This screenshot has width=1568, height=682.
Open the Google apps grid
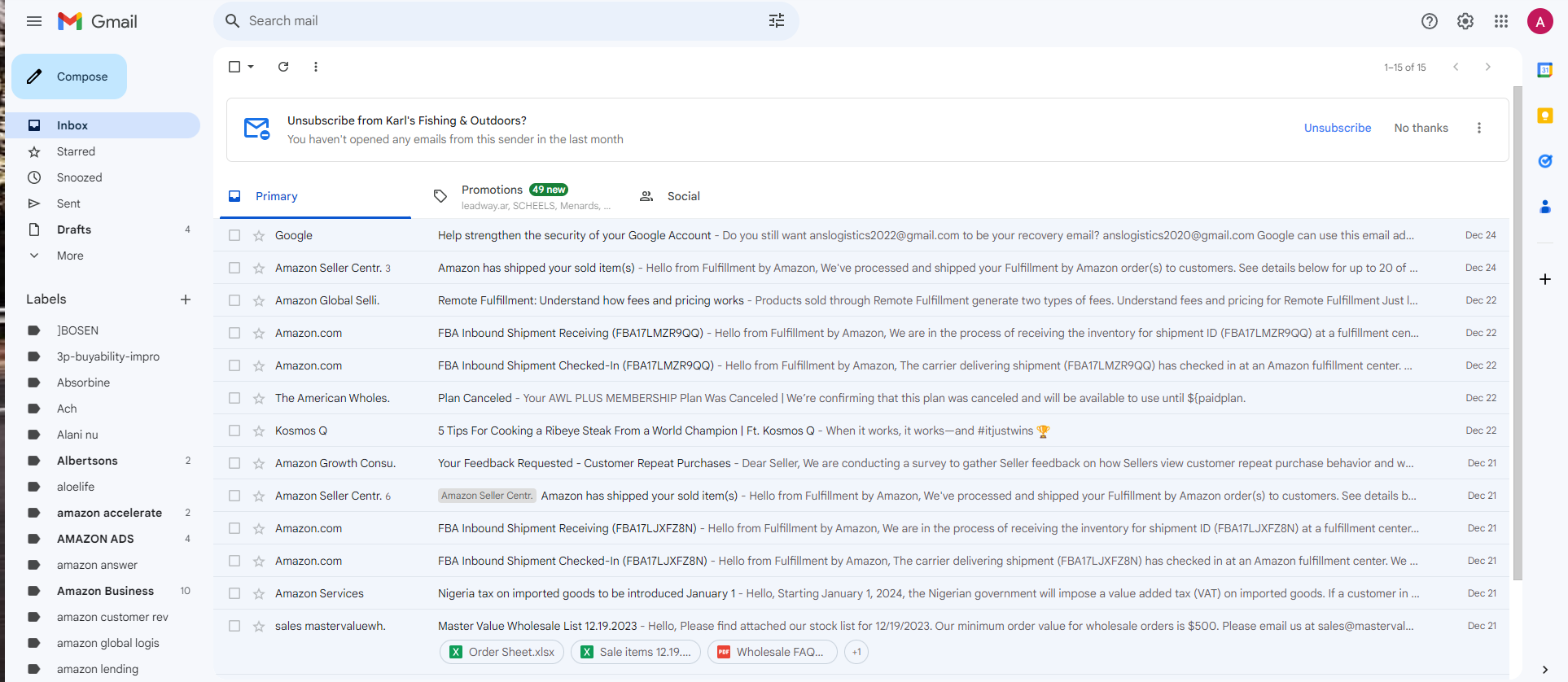click(1501, 21)
